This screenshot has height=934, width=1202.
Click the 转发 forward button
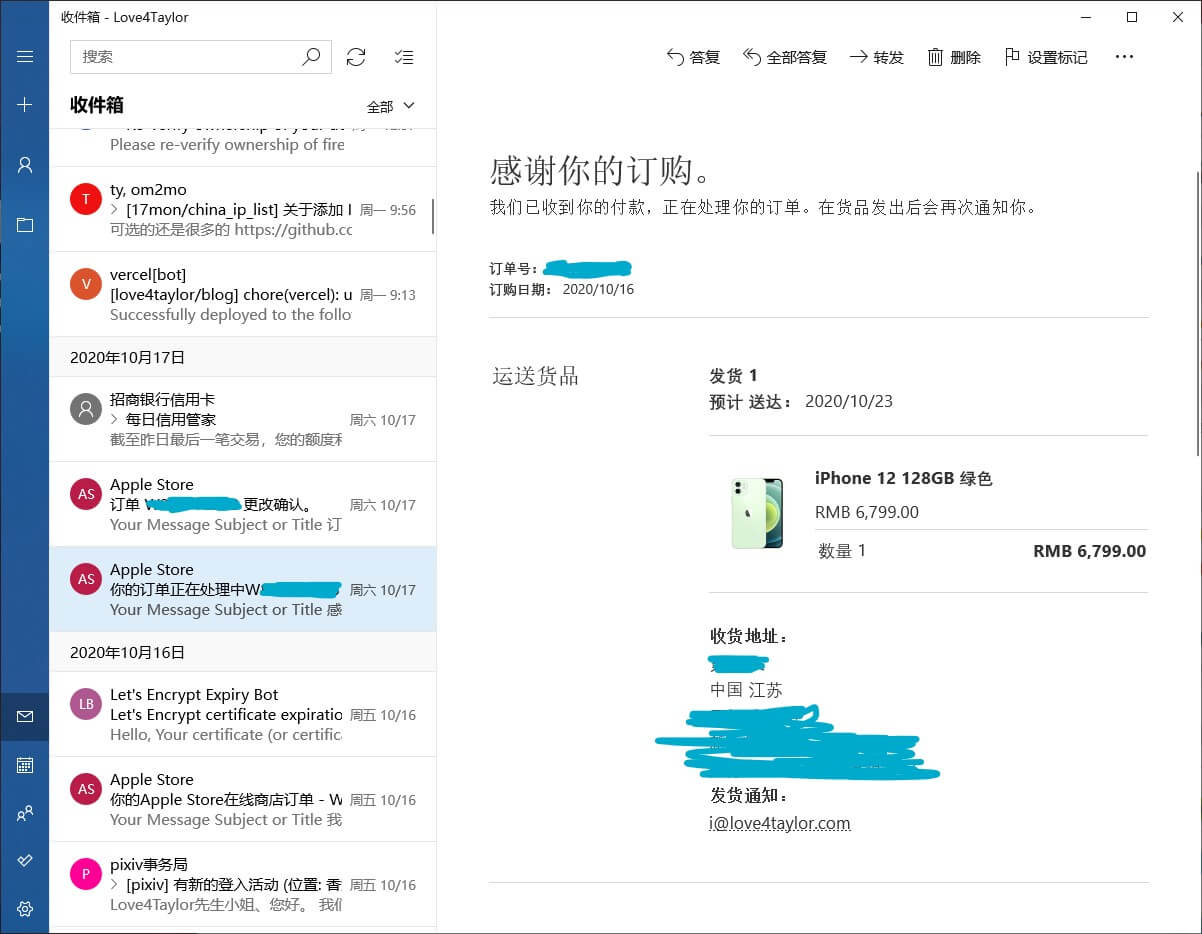pos(876,57)
